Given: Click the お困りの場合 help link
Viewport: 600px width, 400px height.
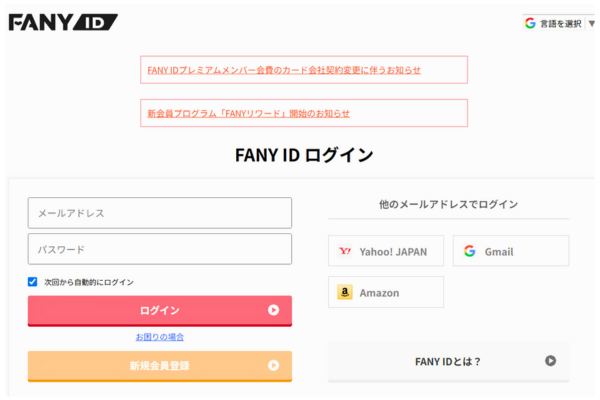Looking at the screenshot, I should click(160, 337).
